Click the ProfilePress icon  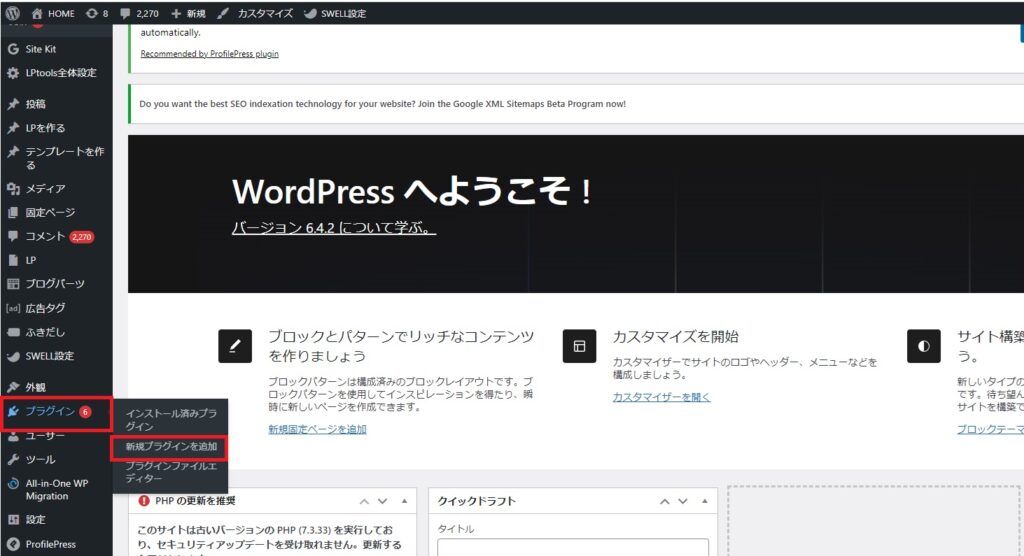coord(13,544)
